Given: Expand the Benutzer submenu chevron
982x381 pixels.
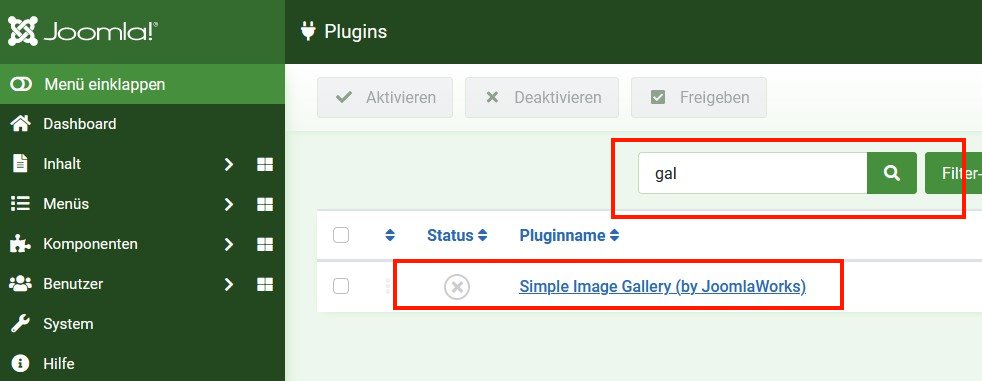Looking at the screenshot, I should click(229, 284).
